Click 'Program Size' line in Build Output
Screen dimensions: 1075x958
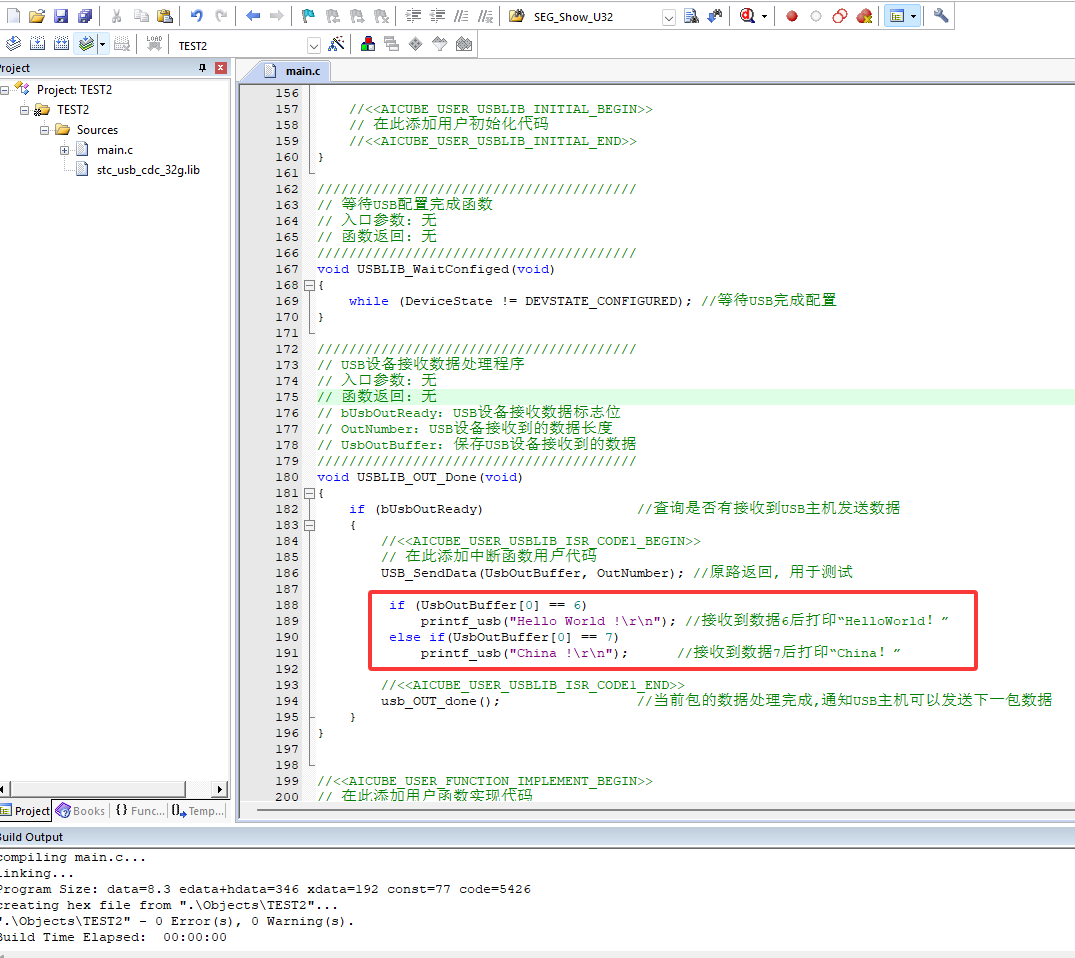(x=265, y=889)
